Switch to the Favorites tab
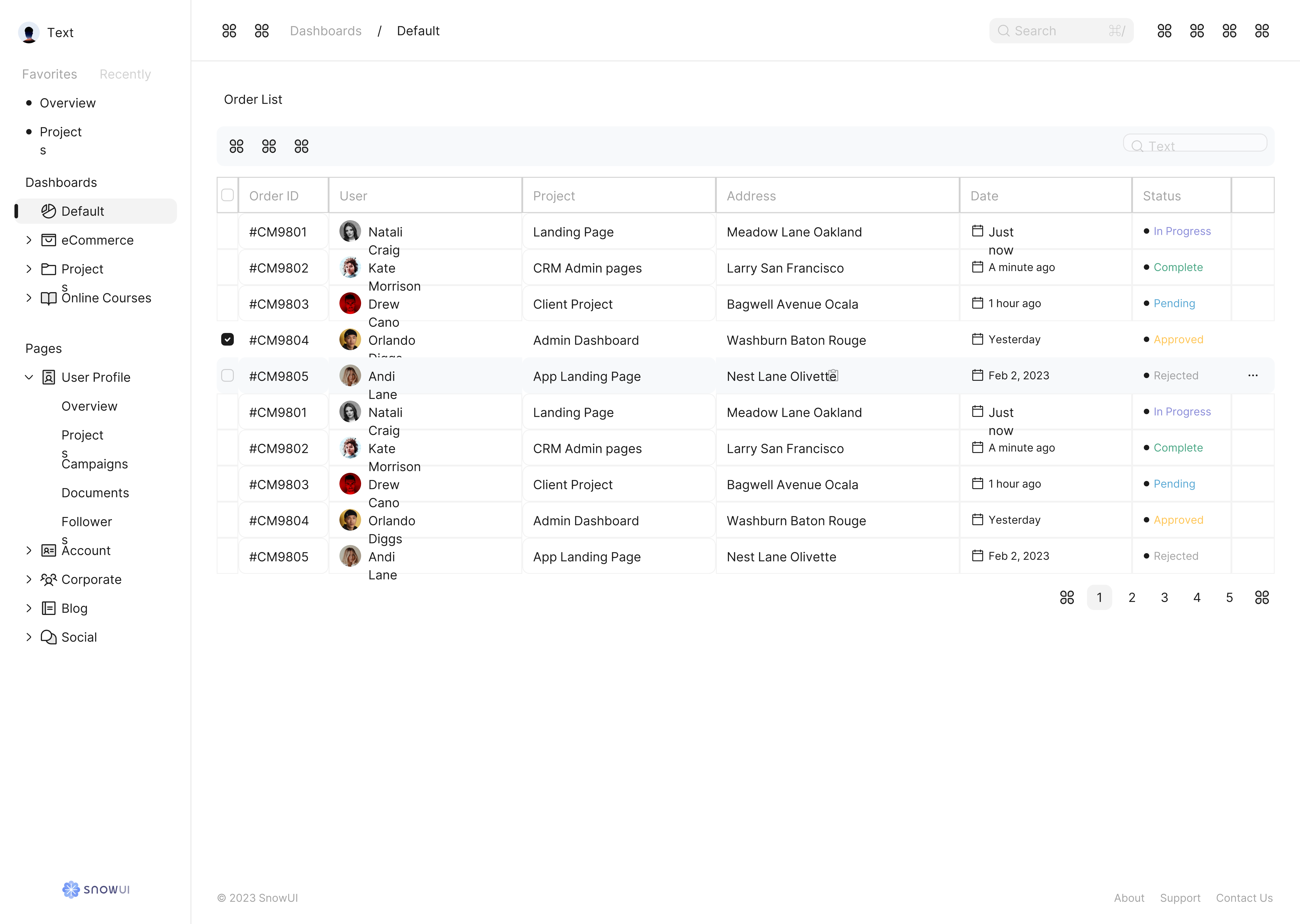Screen dimensions: 1300x924 click(49, 74)
